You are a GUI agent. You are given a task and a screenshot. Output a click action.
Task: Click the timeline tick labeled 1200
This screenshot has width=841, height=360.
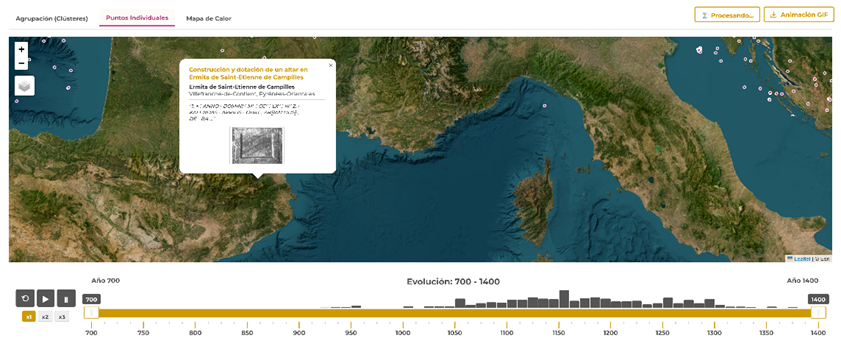[x=610, y=334]
